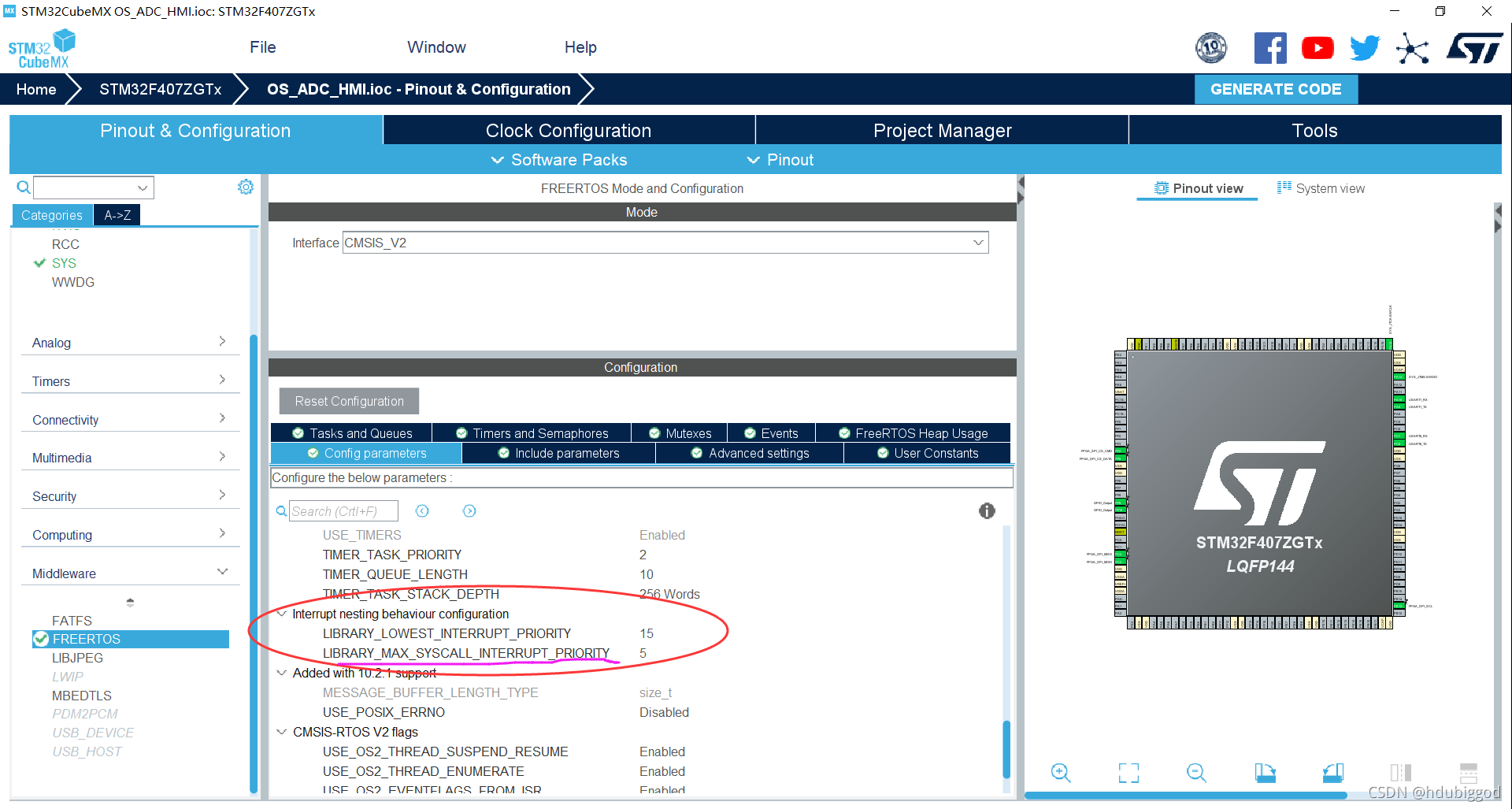Collapse the Interrupt nesting behaviour configuration group
Viewport: 1512px width, 809px height.
point(281,614)
